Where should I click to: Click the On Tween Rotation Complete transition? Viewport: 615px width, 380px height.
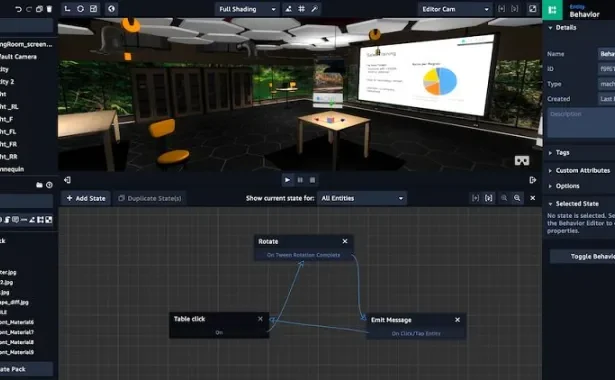click(304, 255)
